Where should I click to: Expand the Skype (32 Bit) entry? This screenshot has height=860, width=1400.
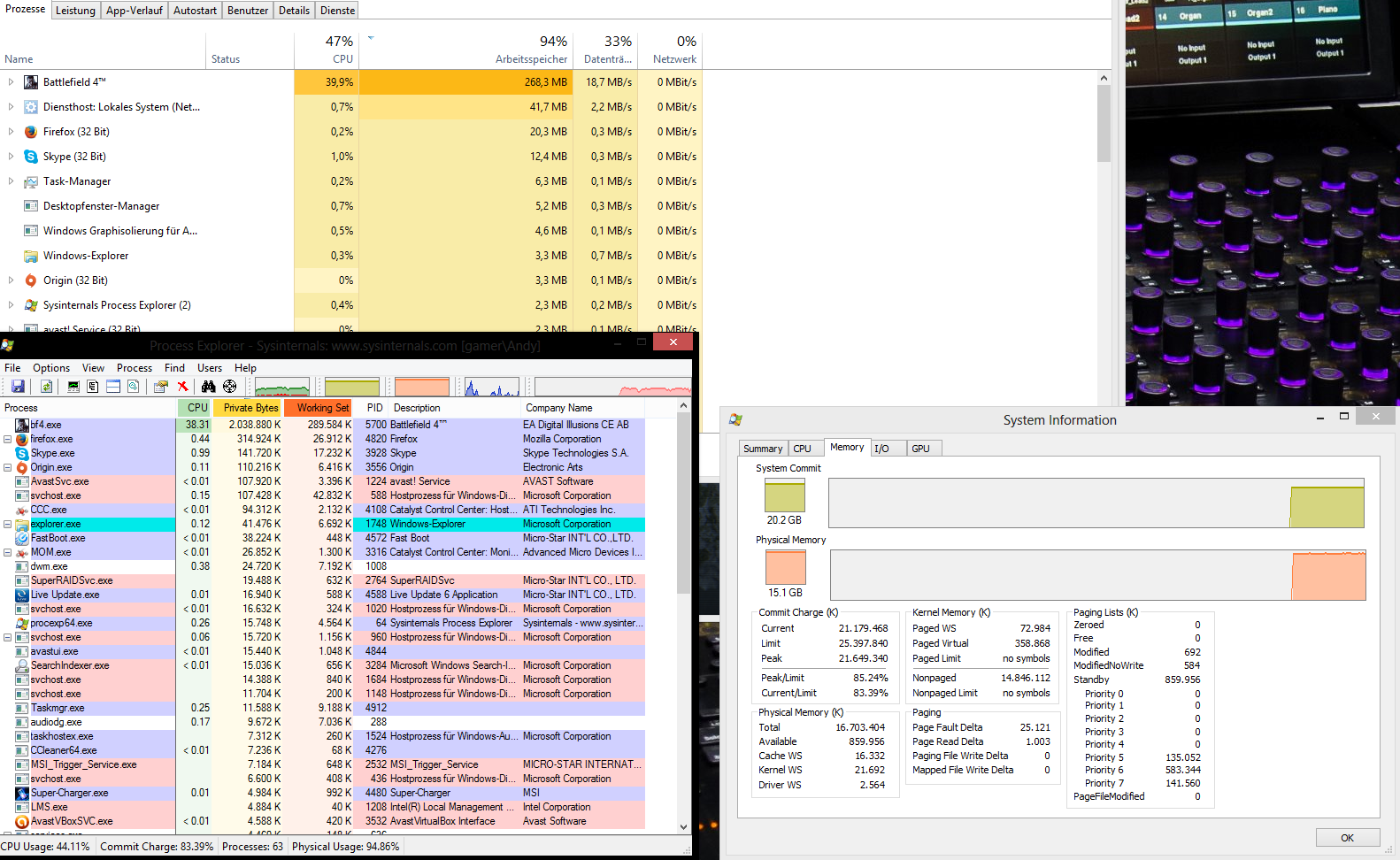click(x=11, y=157)
